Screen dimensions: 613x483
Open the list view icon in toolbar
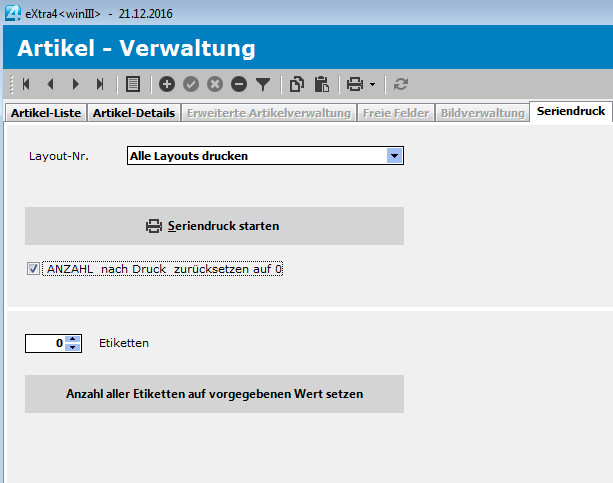[x=133, y=84]
